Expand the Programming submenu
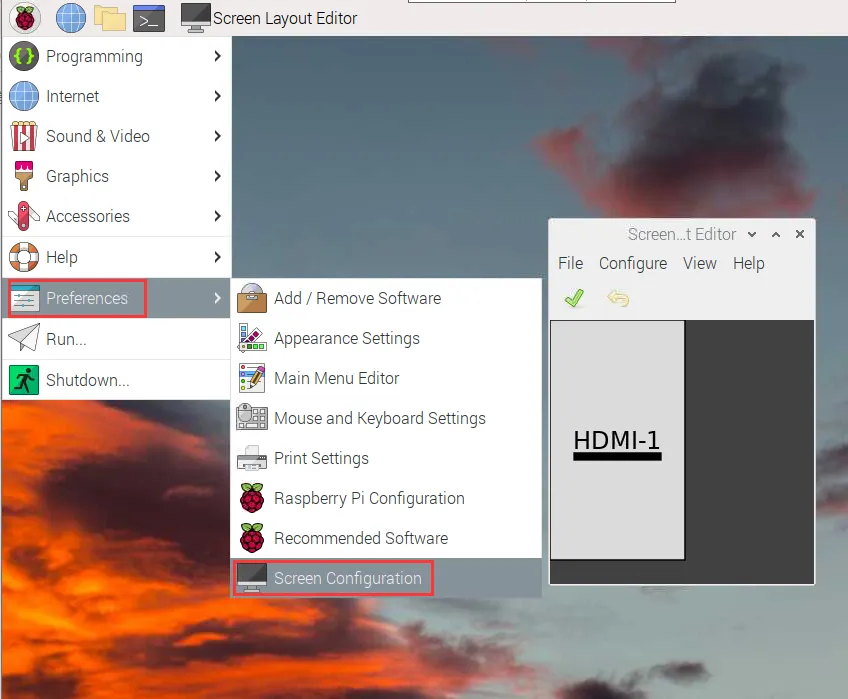This screenshot has height=699, width=848. (x=116, y=56)
